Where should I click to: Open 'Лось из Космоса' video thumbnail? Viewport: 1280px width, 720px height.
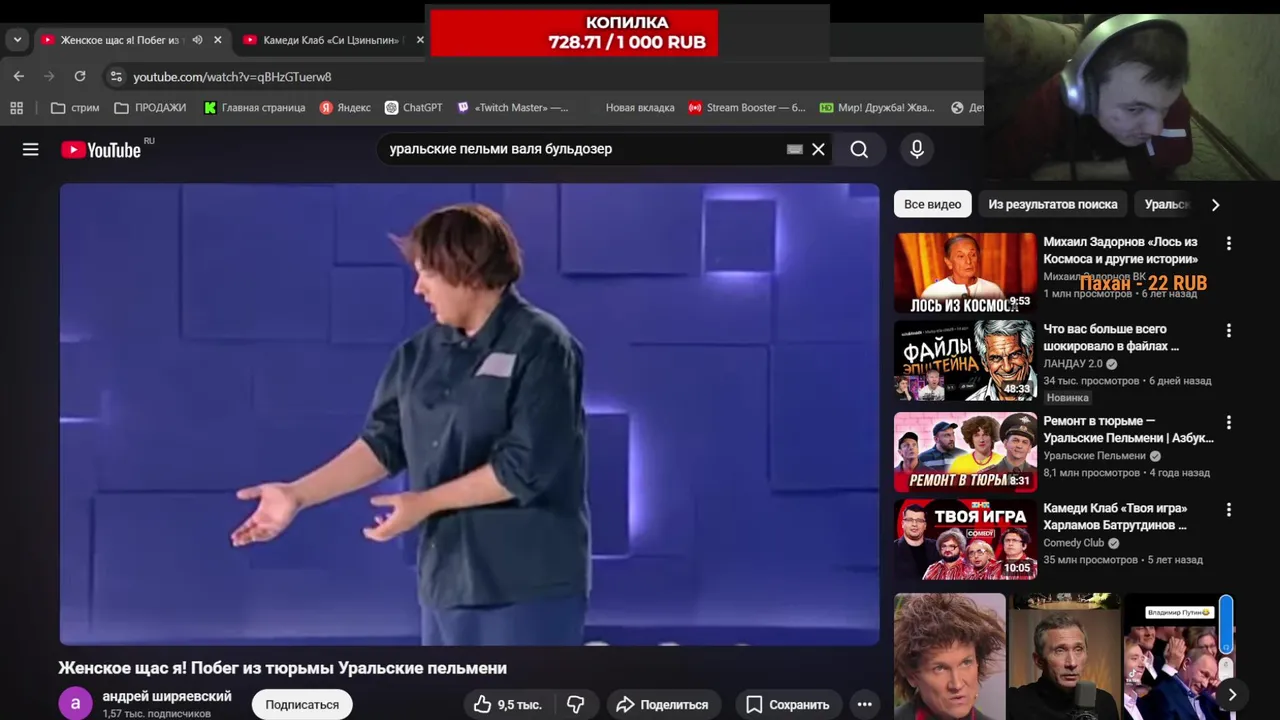point(965,273)
